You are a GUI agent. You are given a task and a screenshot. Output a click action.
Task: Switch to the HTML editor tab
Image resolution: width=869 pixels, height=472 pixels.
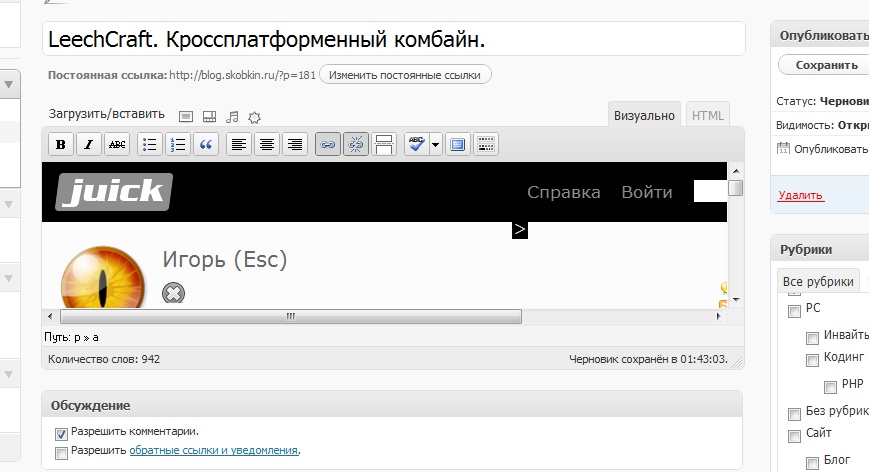(x=708, y=115)
